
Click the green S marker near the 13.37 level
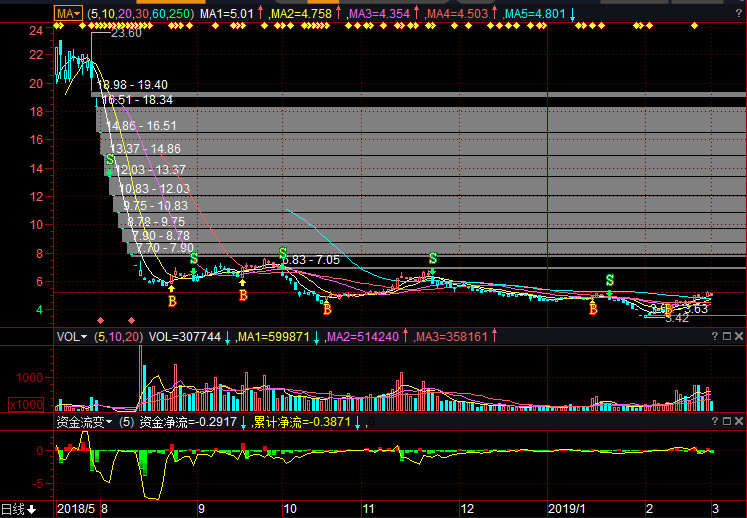coord(110,160)
